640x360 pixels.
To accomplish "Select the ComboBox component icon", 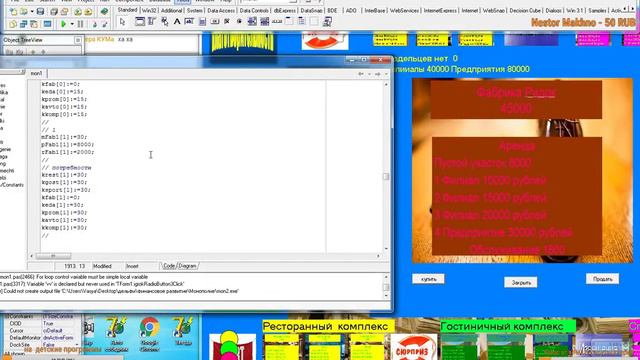I will 264,21.
